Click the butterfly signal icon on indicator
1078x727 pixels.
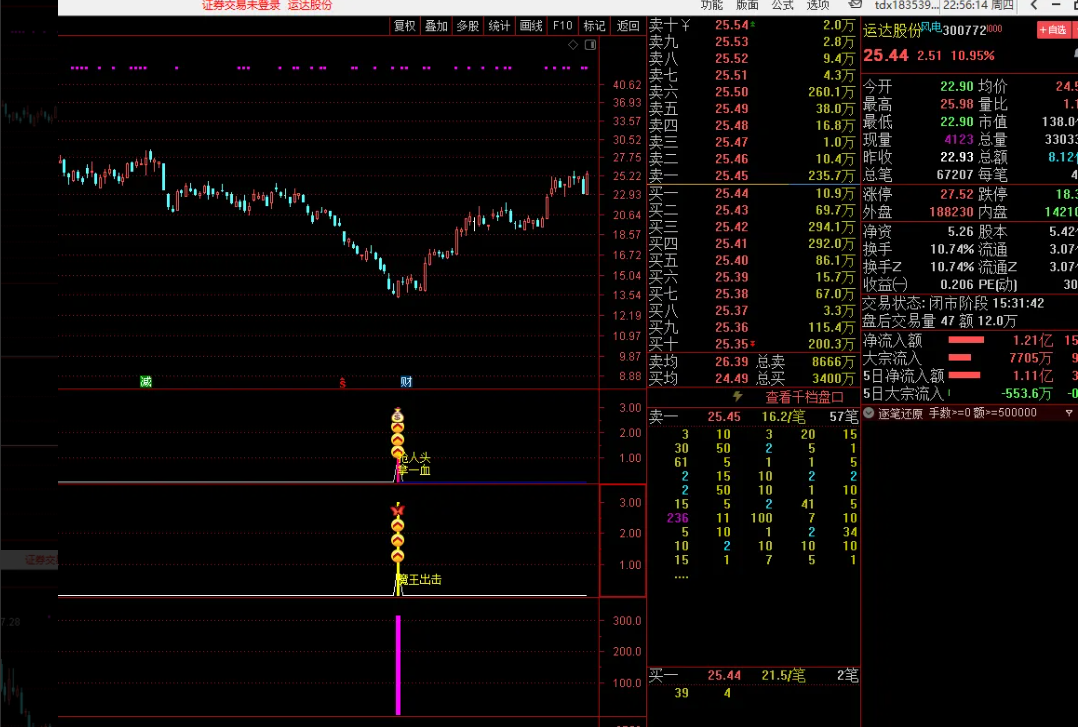point(397,510)
